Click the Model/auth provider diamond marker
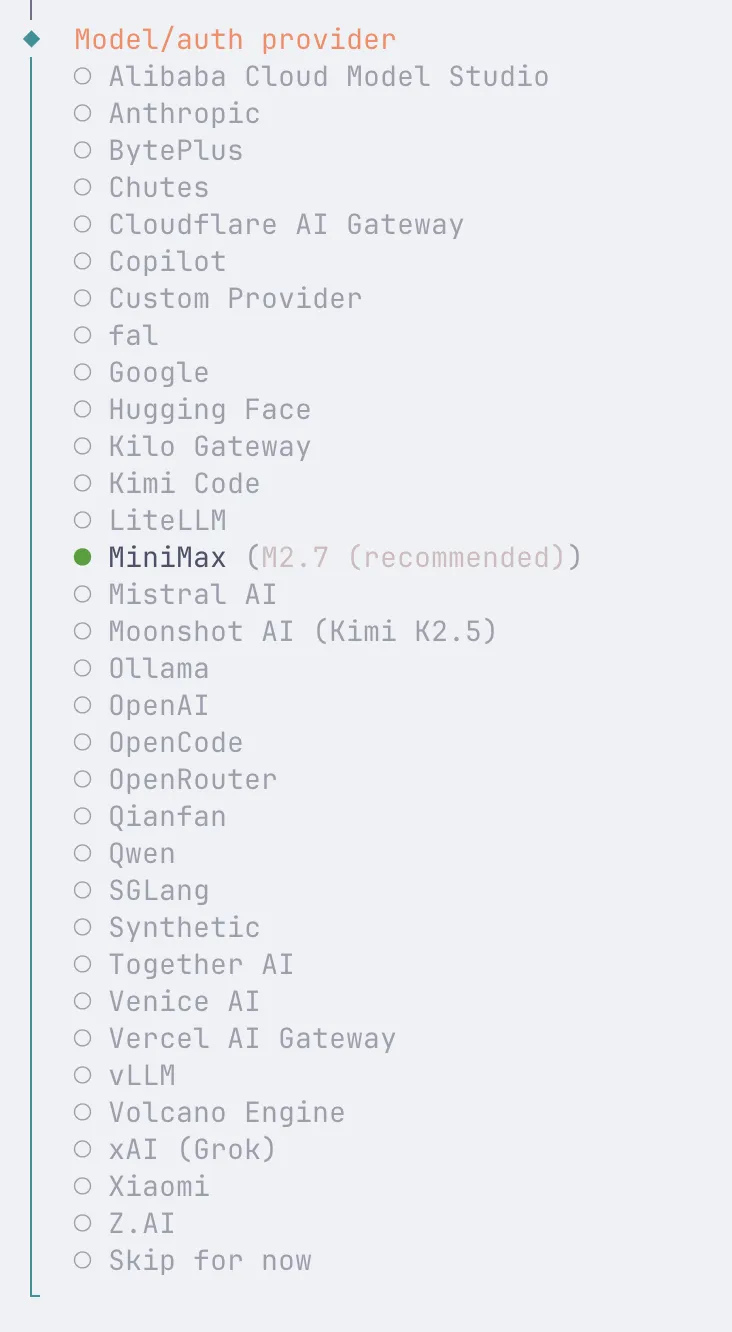Viewport: 732px width, 1332px height. tap(32, 40)
